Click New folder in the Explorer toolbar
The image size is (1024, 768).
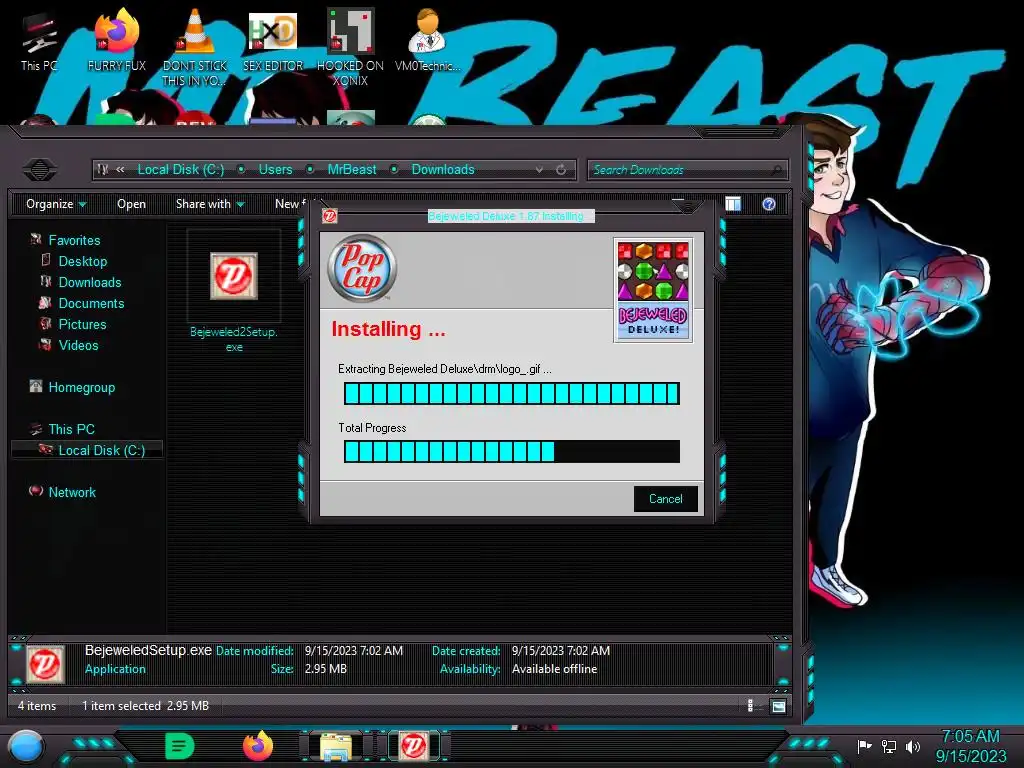pyautogui.click(x=291, y=204)
